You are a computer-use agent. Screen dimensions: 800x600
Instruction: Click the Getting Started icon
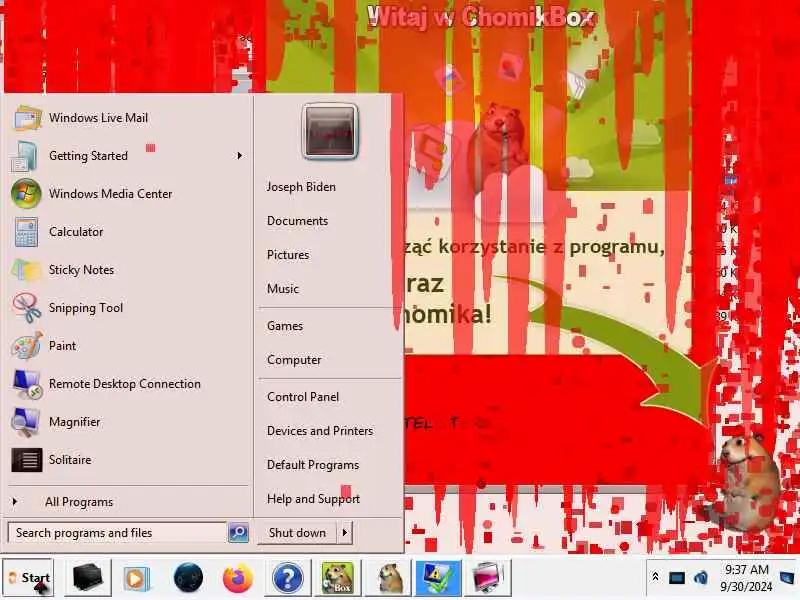(x=24, y=156)
